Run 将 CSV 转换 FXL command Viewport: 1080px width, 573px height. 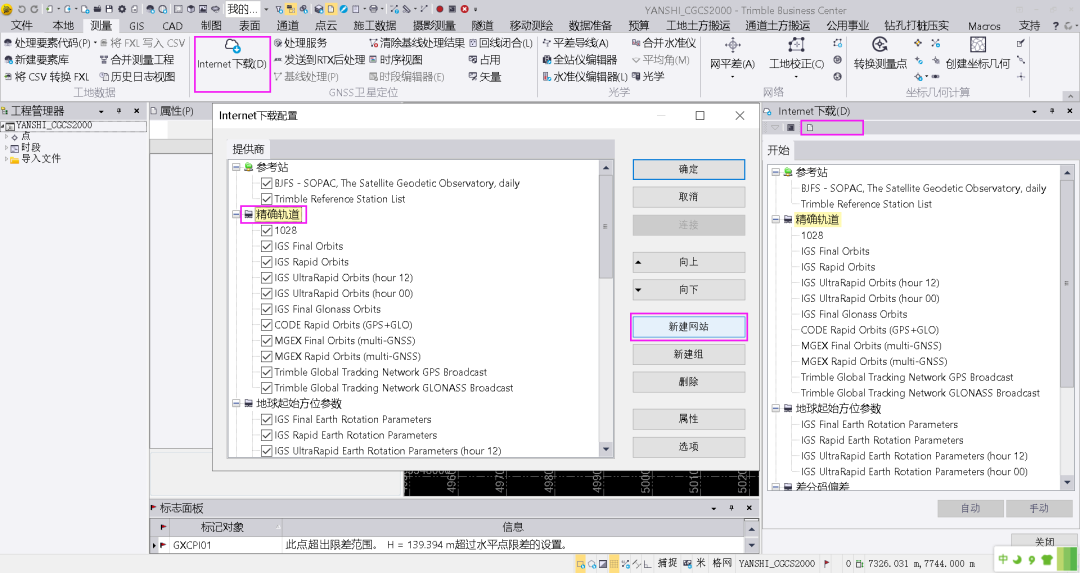(x=47, y=76)
